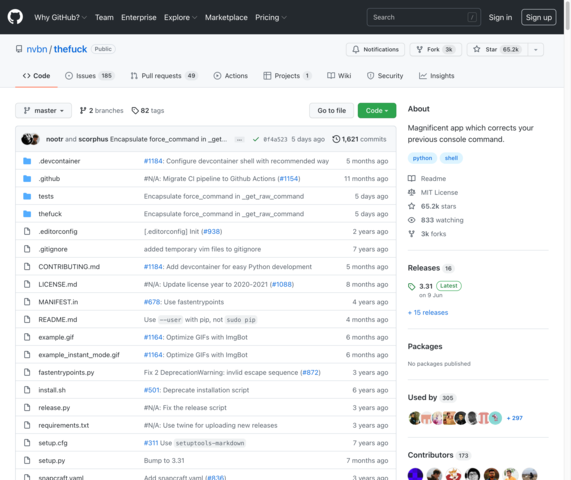The image size is (571, 480).
Task: Switch to the Issues tab
Action: click(90, 76)
